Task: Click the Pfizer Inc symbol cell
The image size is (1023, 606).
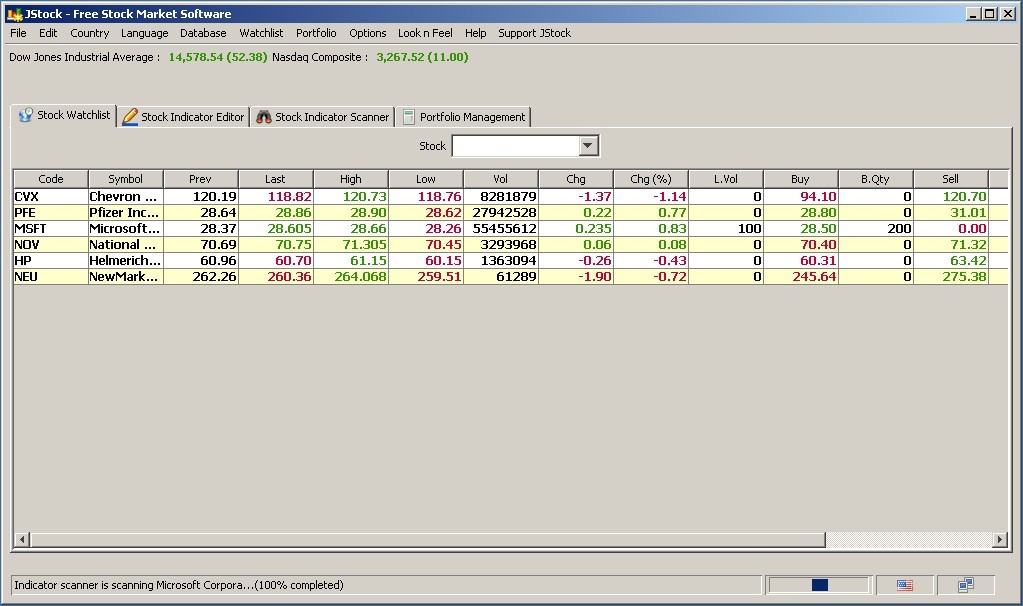Action: 125,213
